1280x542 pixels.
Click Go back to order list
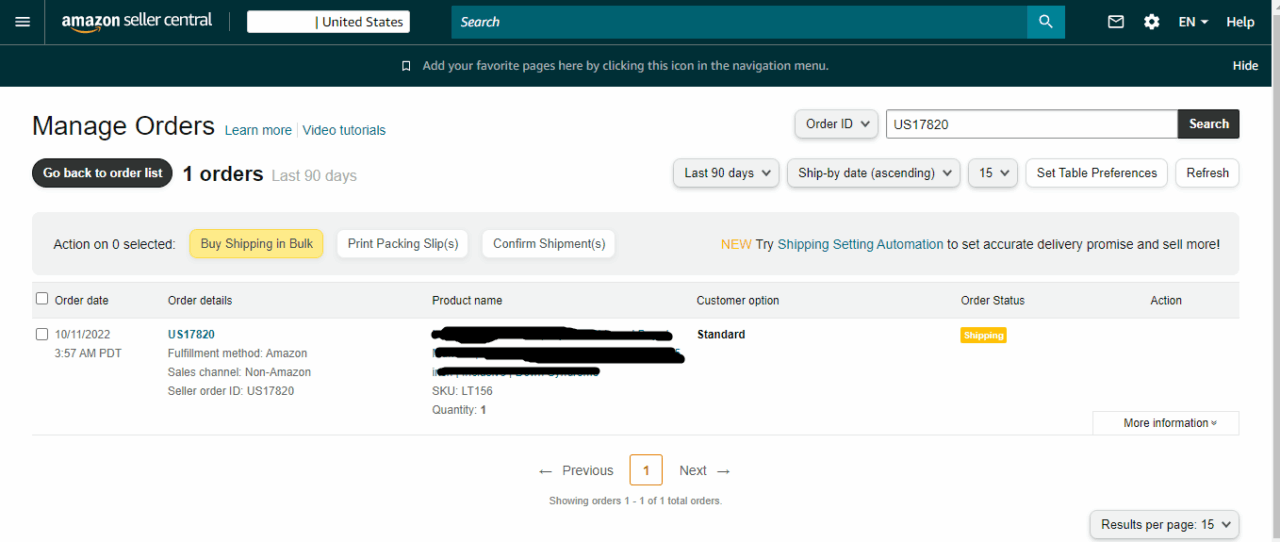102,173
